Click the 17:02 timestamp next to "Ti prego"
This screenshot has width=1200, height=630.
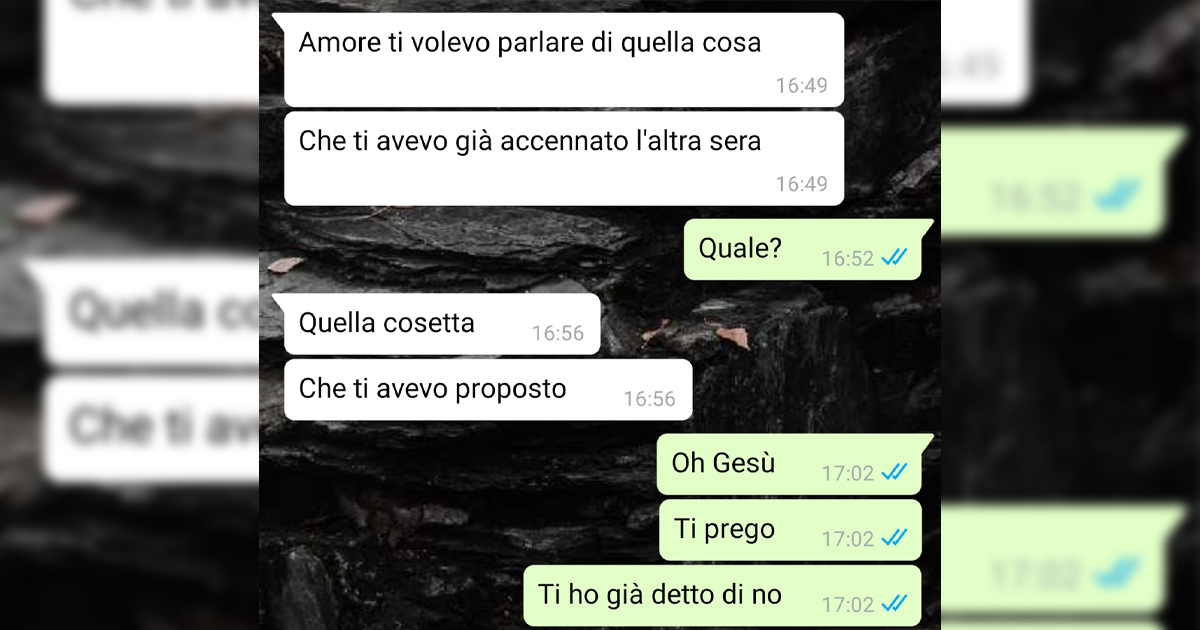[848, 539]
